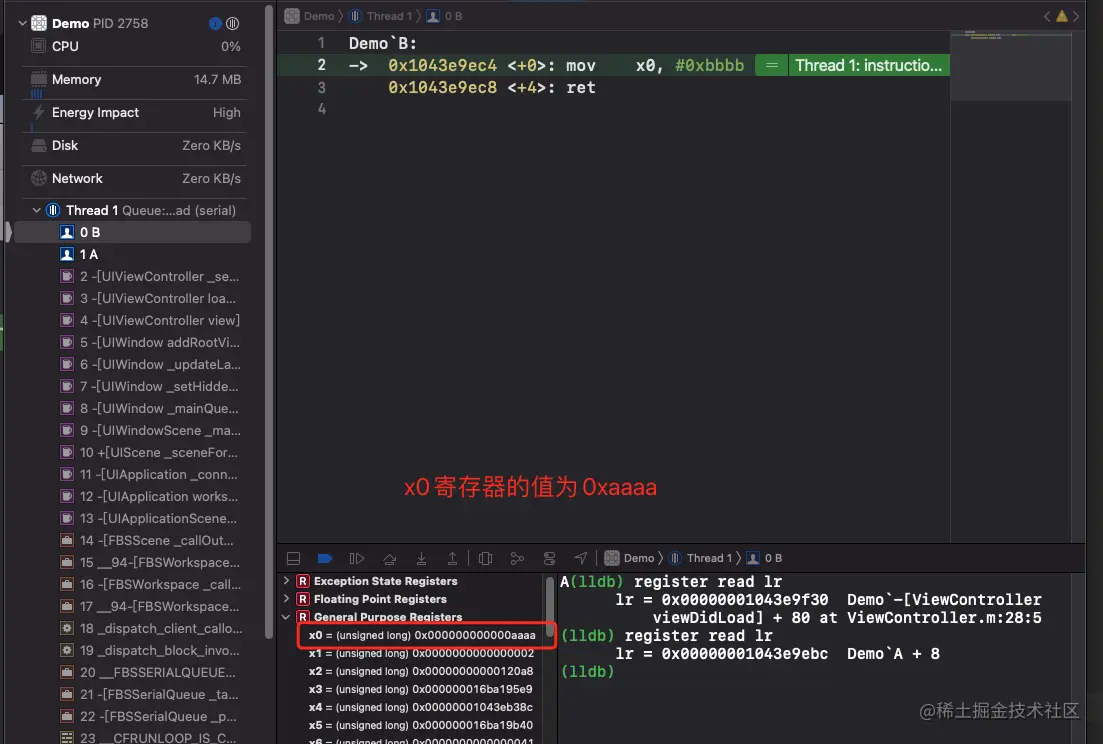Click the Thread 1 instruction annotation badge

[x=869, y=65]
